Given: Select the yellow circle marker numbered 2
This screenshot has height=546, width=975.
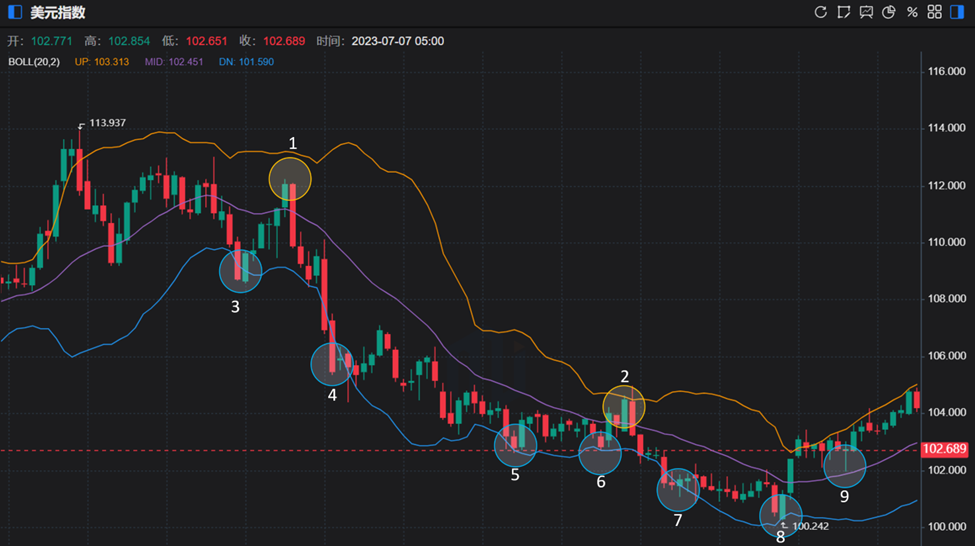Looking at the screenshot, I should tap(624, 407).
